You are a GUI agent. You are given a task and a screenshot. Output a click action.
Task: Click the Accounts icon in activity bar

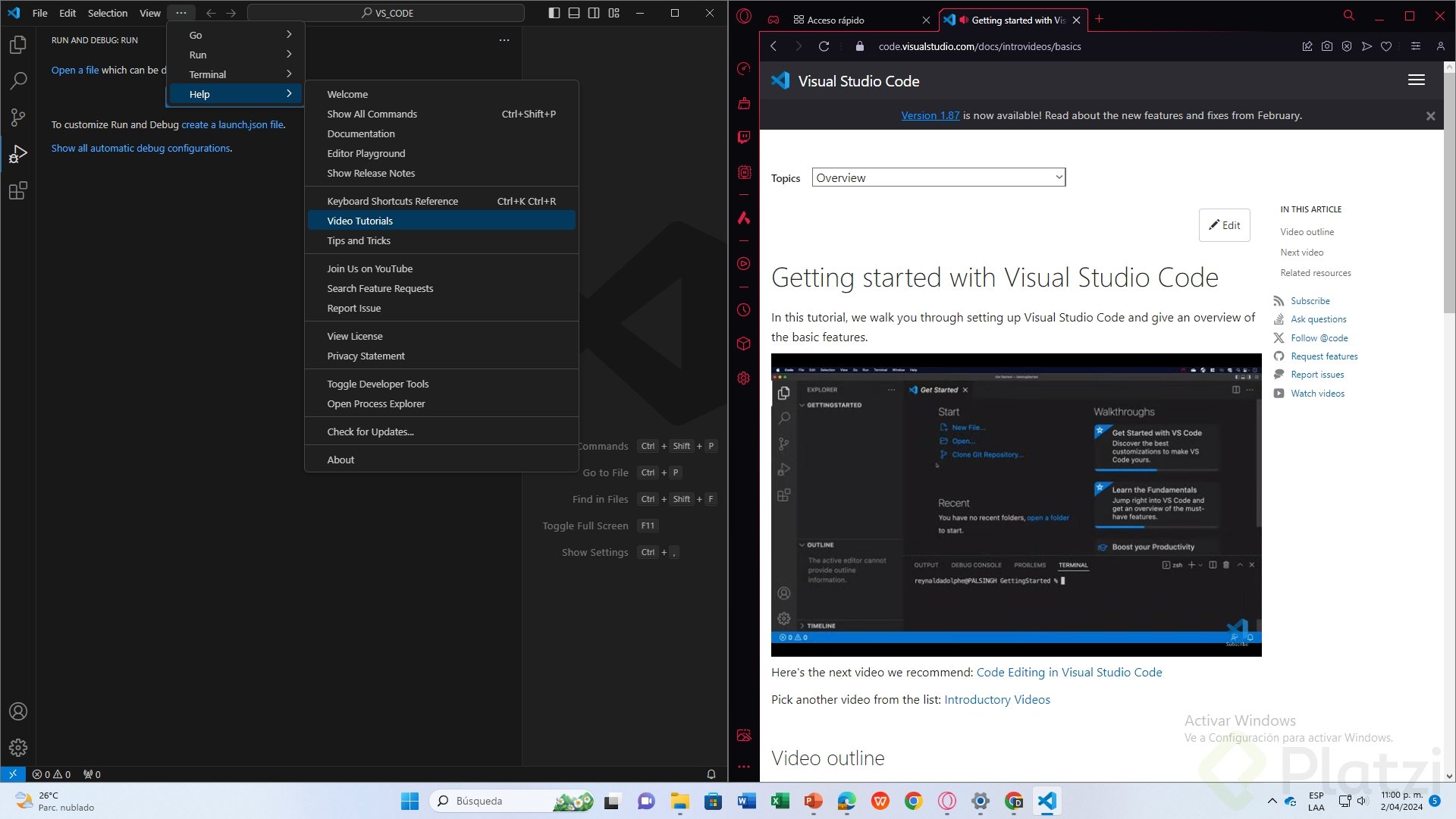(18, 711)
